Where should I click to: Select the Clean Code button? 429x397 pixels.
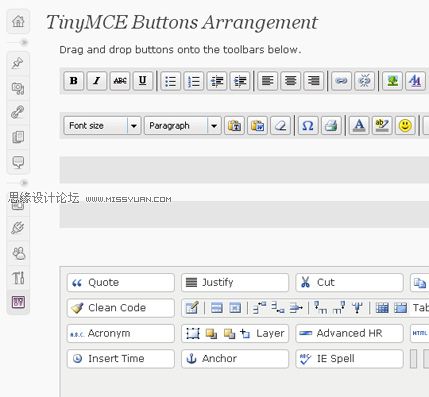click(121, 308)
